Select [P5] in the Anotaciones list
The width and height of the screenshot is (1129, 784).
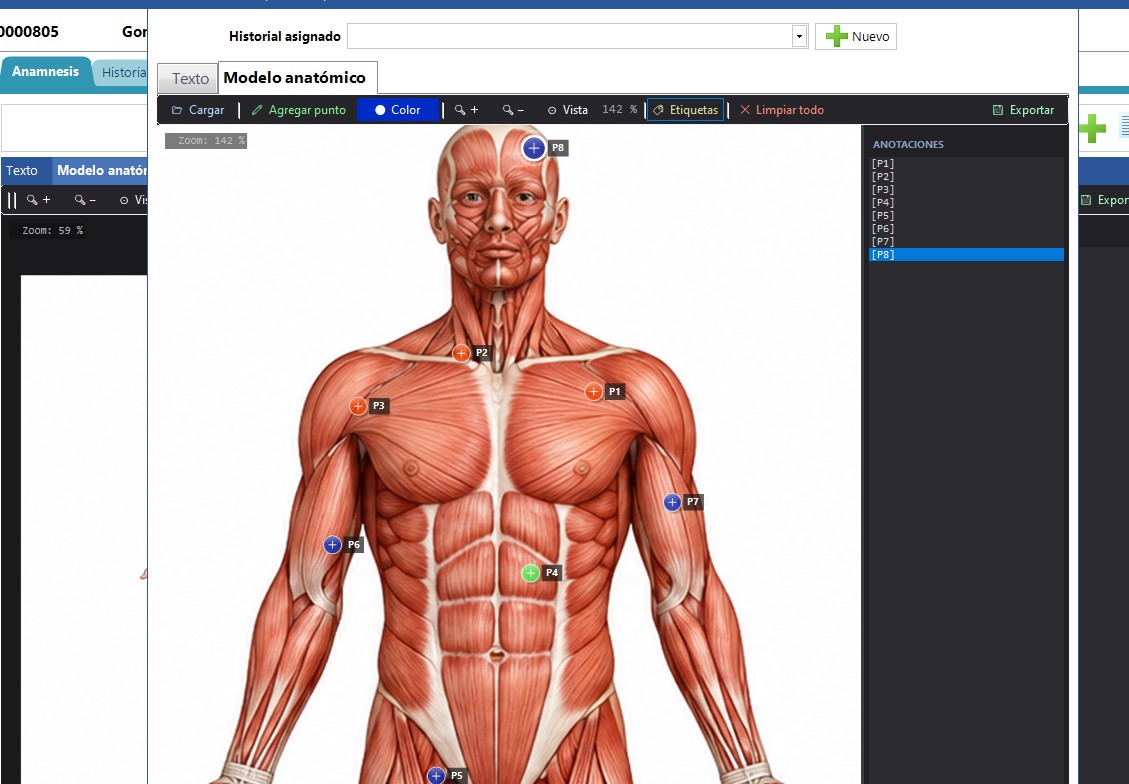pos(966,215)
